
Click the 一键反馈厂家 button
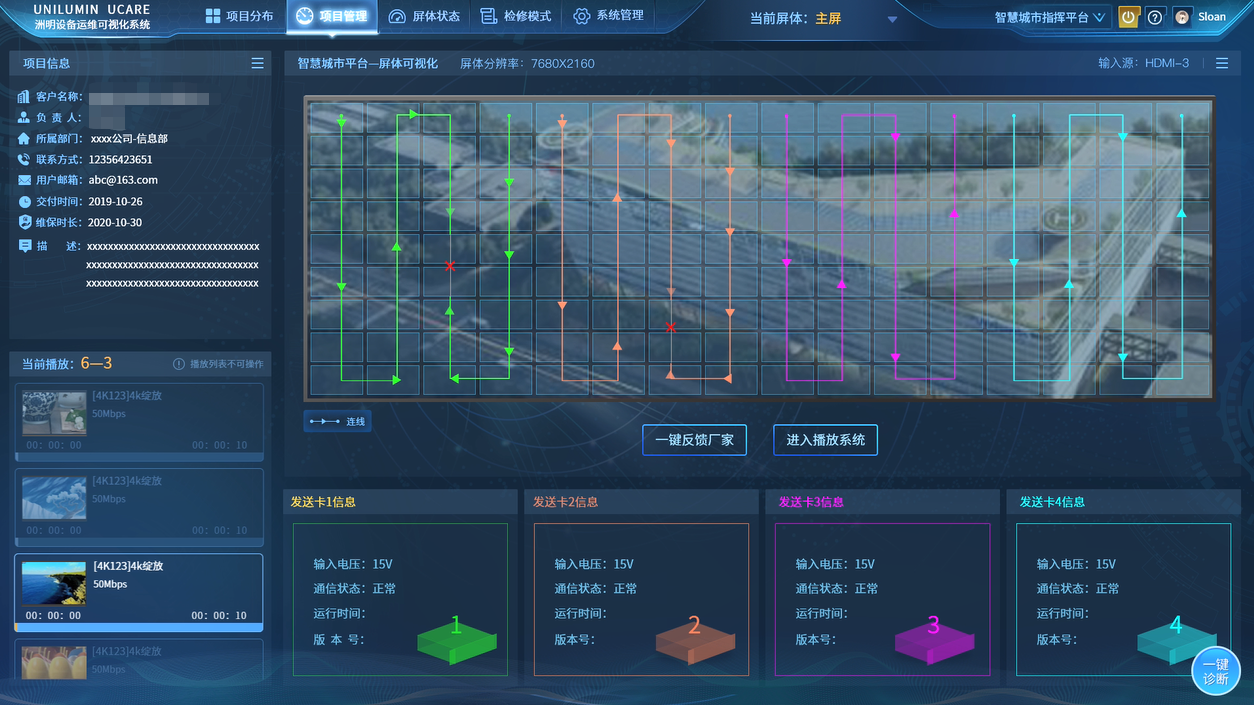pyautogui.click(x=694, y=440)
